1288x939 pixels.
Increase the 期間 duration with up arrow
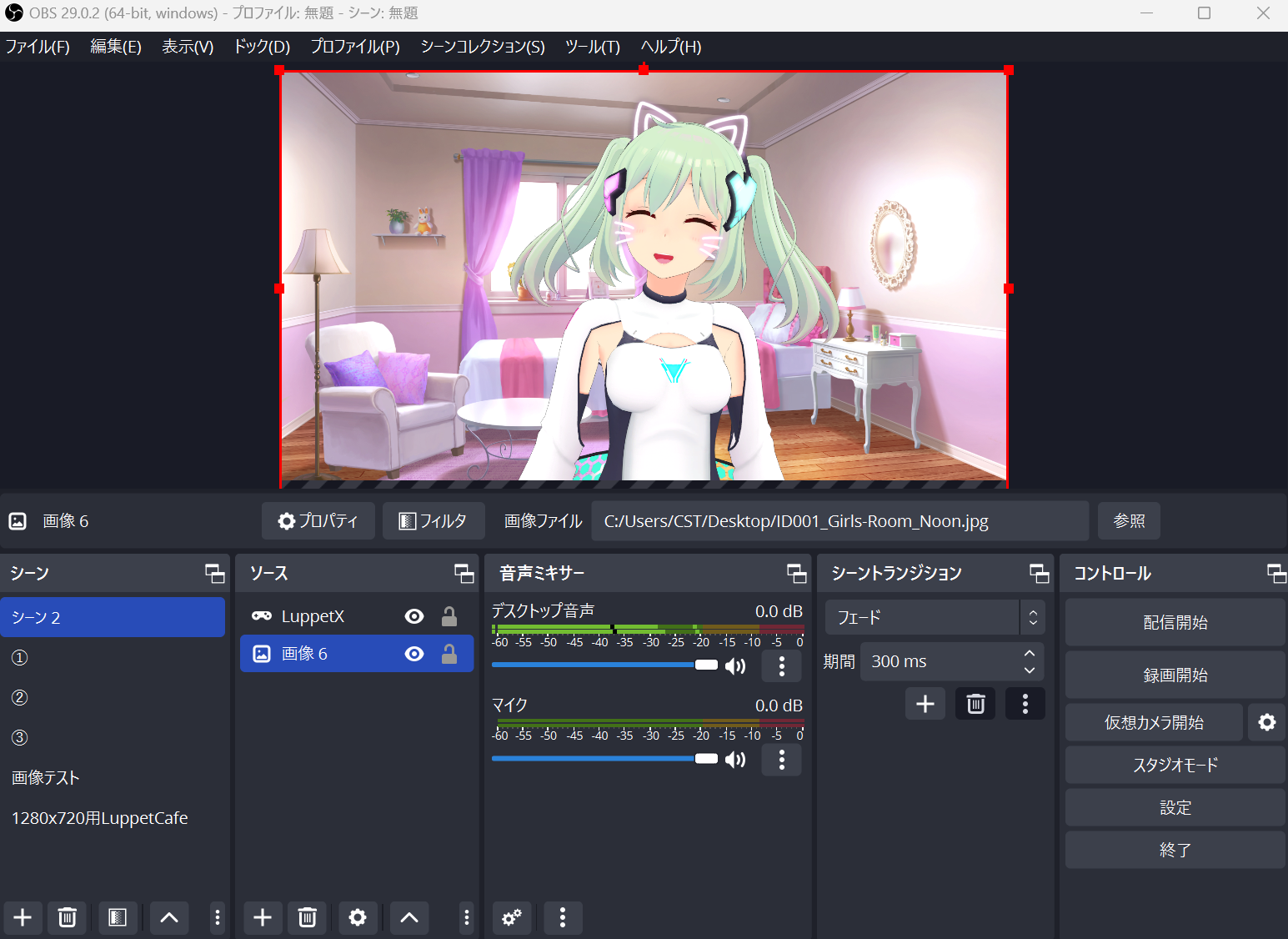(1030, 653)
